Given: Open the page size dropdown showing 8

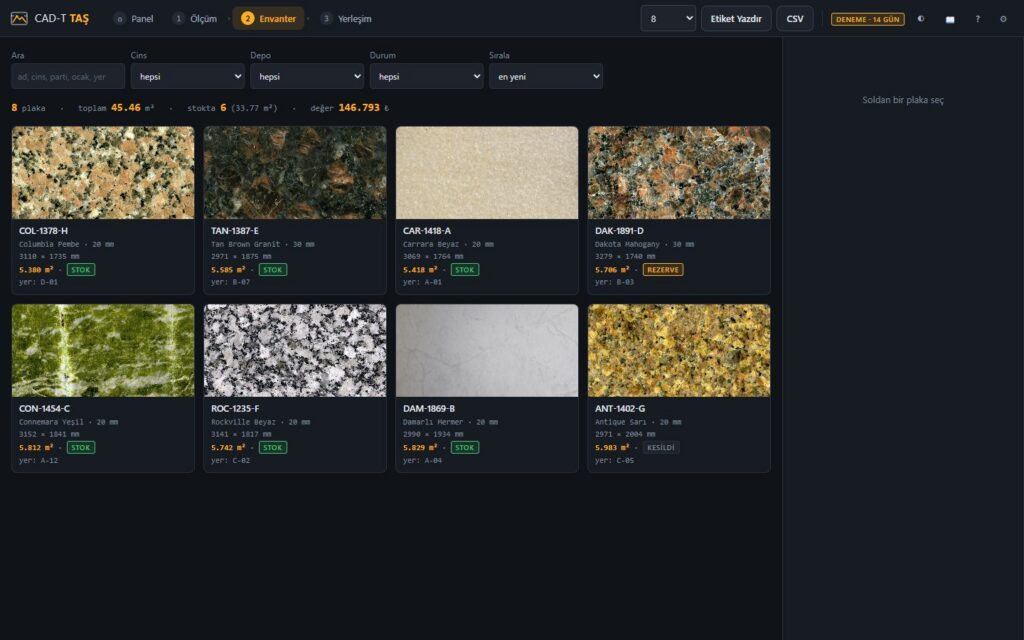Looking at the screenshot, I should (668, 18).
